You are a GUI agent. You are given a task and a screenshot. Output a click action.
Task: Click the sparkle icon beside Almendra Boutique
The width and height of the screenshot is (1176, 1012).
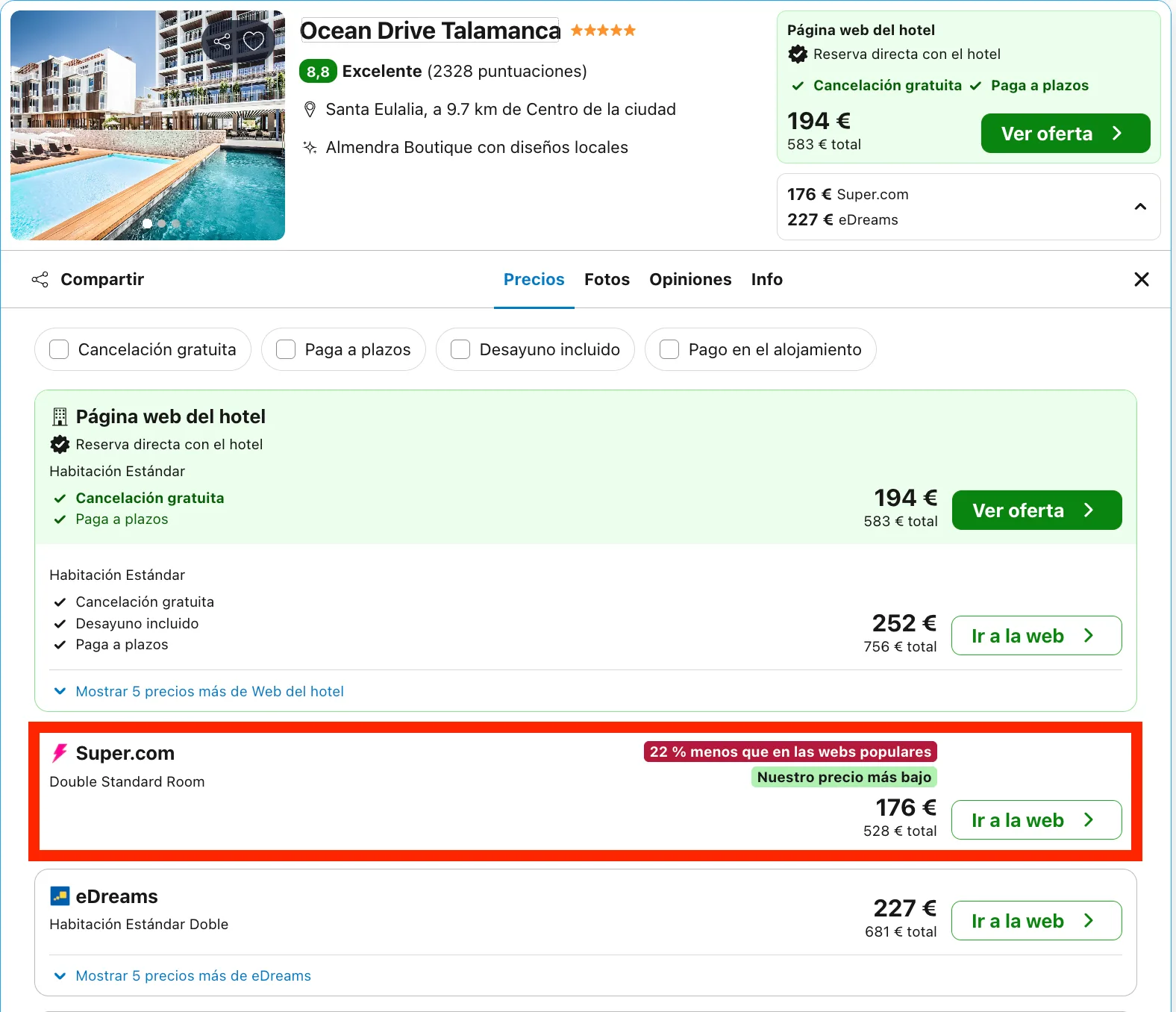(x=310, y=147)
